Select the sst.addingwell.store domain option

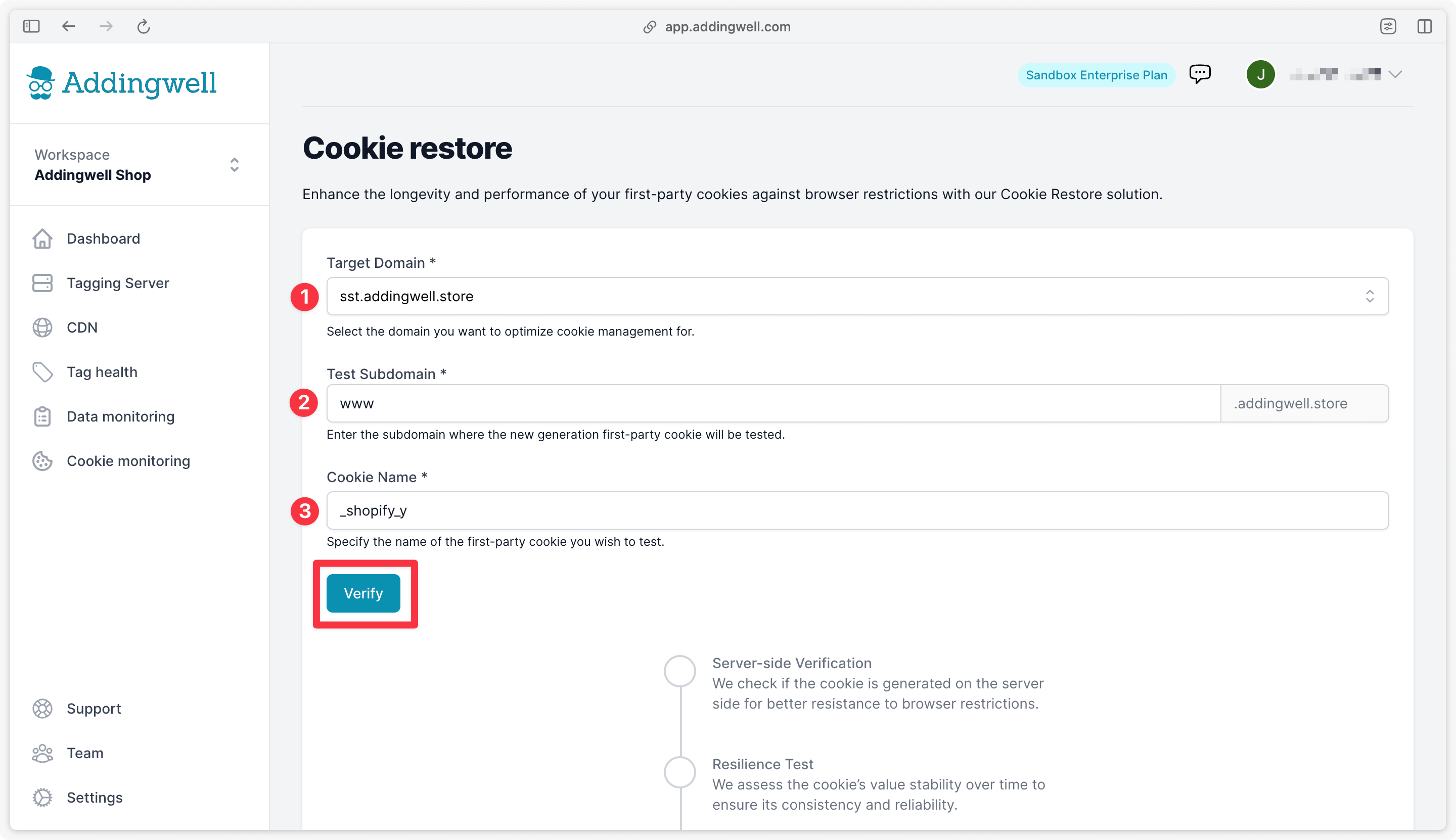[x=857, y=295]
